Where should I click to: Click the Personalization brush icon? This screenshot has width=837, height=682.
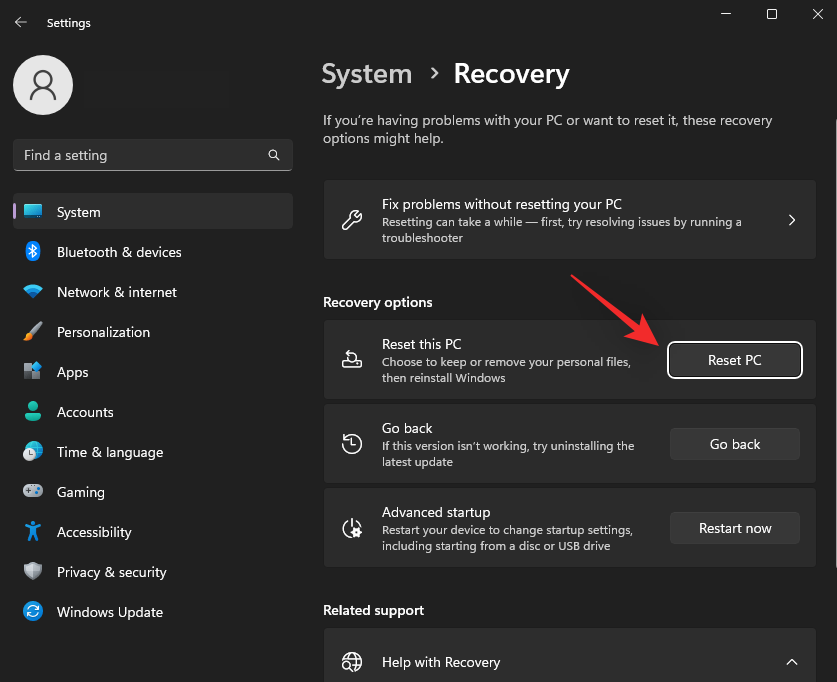[x=32, y=332]
